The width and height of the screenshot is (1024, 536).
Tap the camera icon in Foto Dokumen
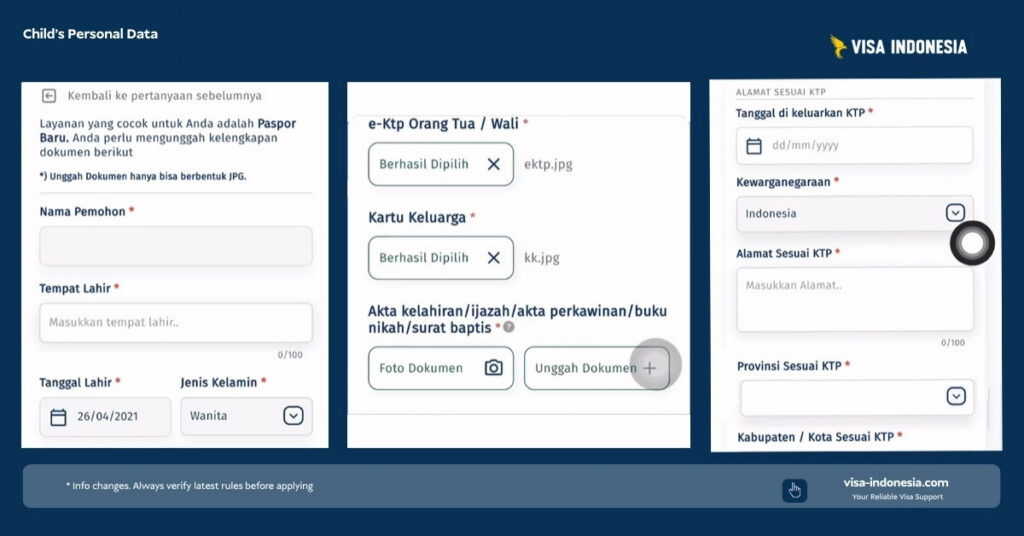pos(494,368)
